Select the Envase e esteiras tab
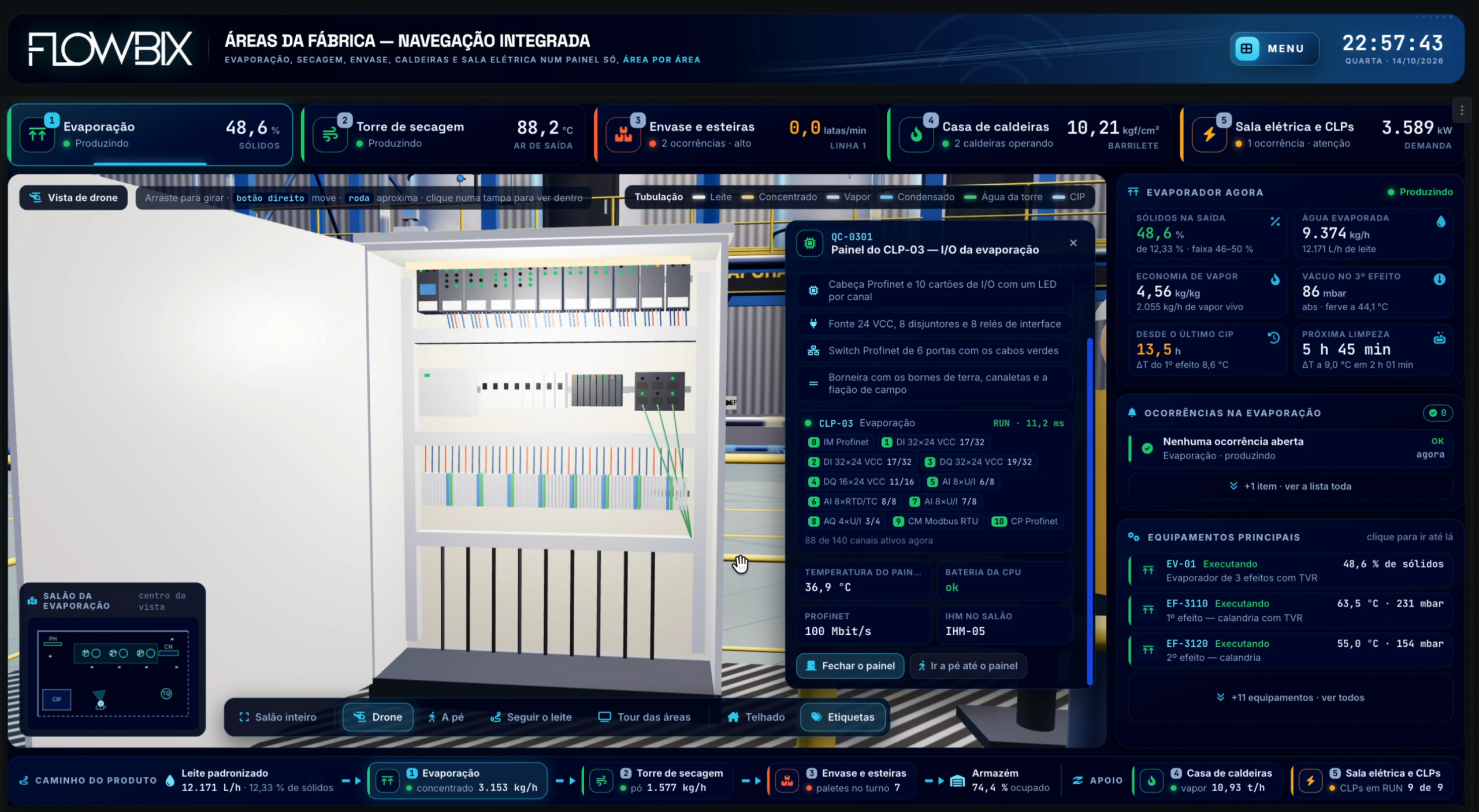Screen dimensions: 1479x812 click(736, 135)
